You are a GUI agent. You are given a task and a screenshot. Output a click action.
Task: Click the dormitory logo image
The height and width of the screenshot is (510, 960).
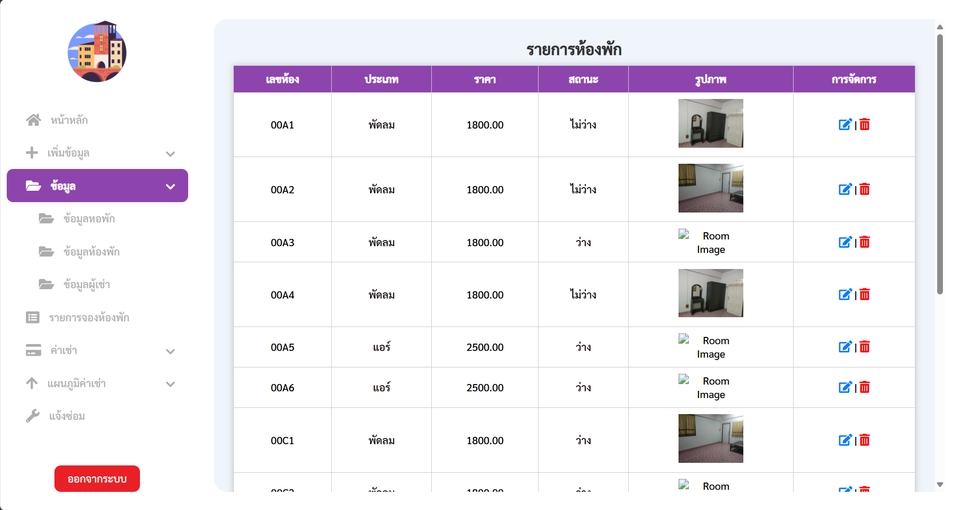point(97,51)
